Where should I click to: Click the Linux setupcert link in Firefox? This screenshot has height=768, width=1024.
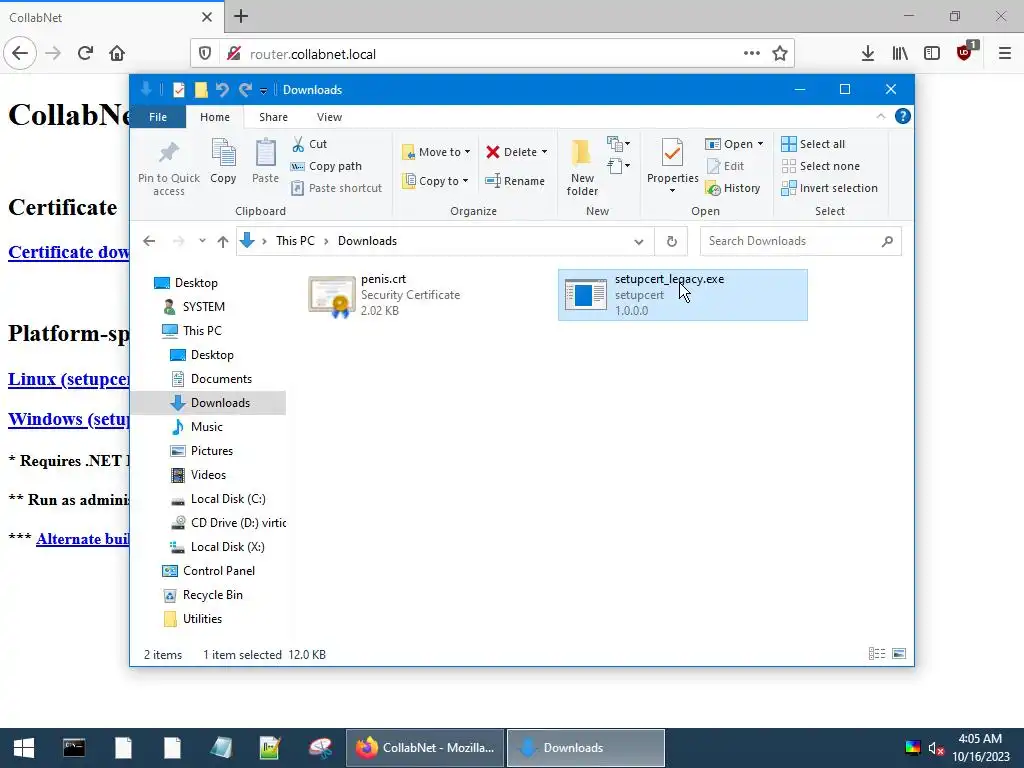(69, 379)
